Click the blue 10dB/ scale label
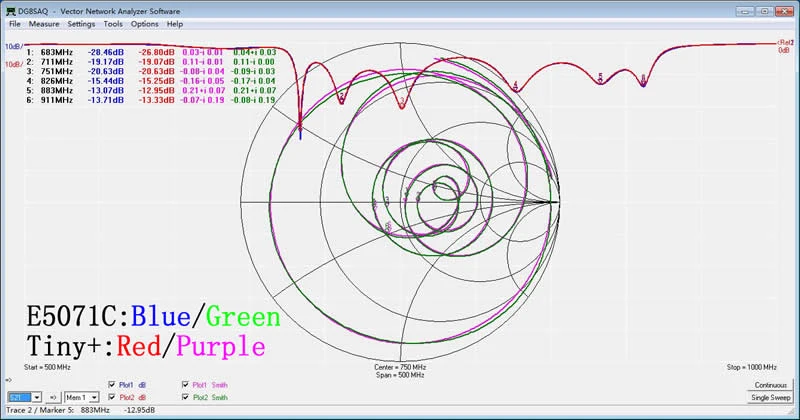Viewport: 800px width, 420px height. point(14,46)
